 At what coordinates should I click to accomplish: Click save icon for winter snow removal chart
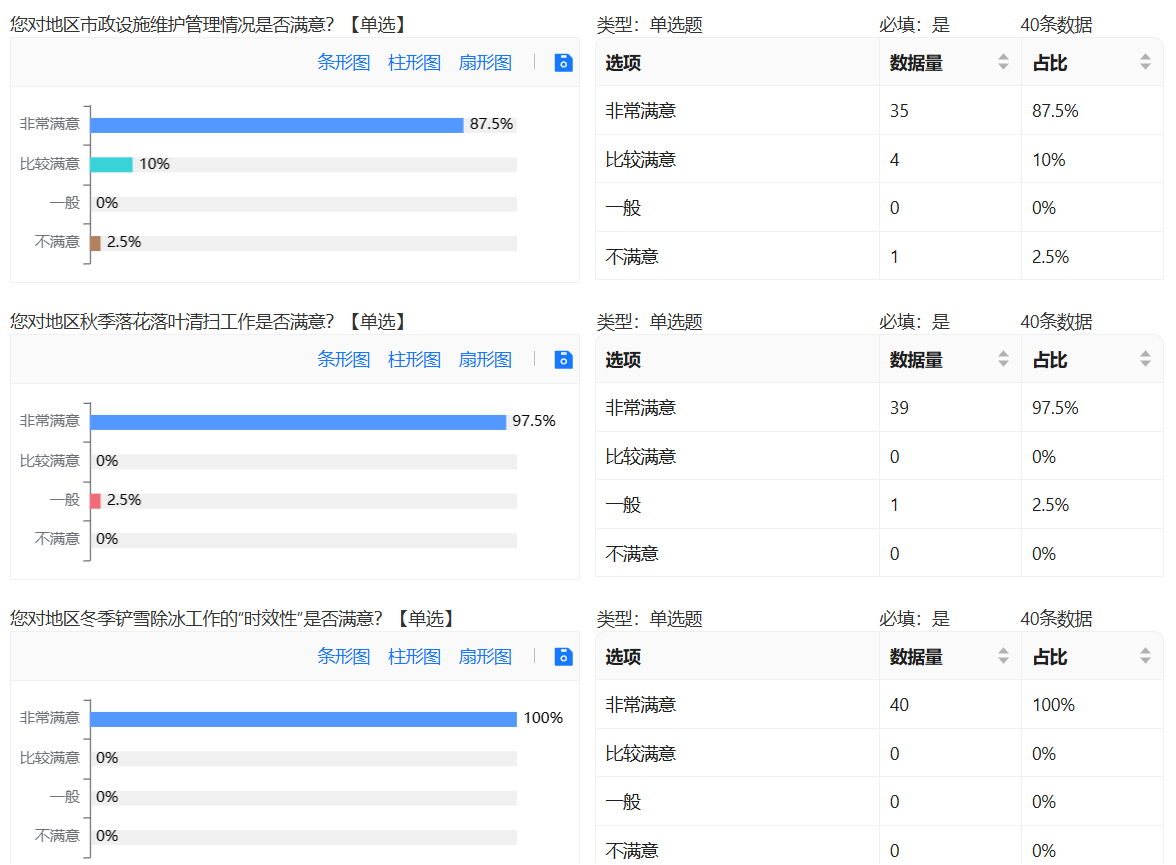point(564,656)
